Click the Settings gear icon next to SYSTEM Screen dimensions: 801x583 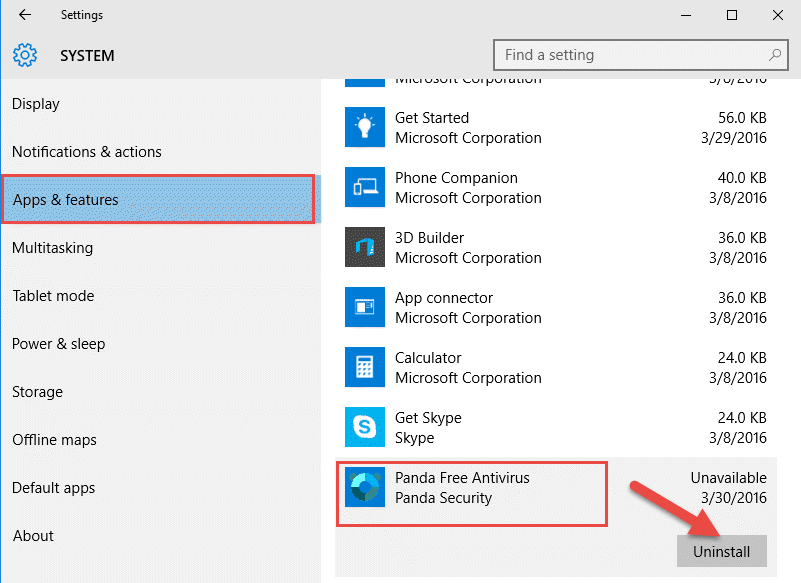pos(25,55)
